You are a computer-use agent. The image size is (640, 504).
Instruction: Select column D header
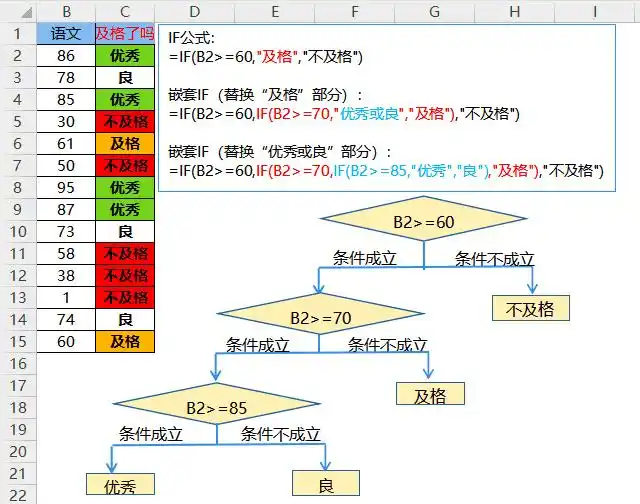pos(195,11)
